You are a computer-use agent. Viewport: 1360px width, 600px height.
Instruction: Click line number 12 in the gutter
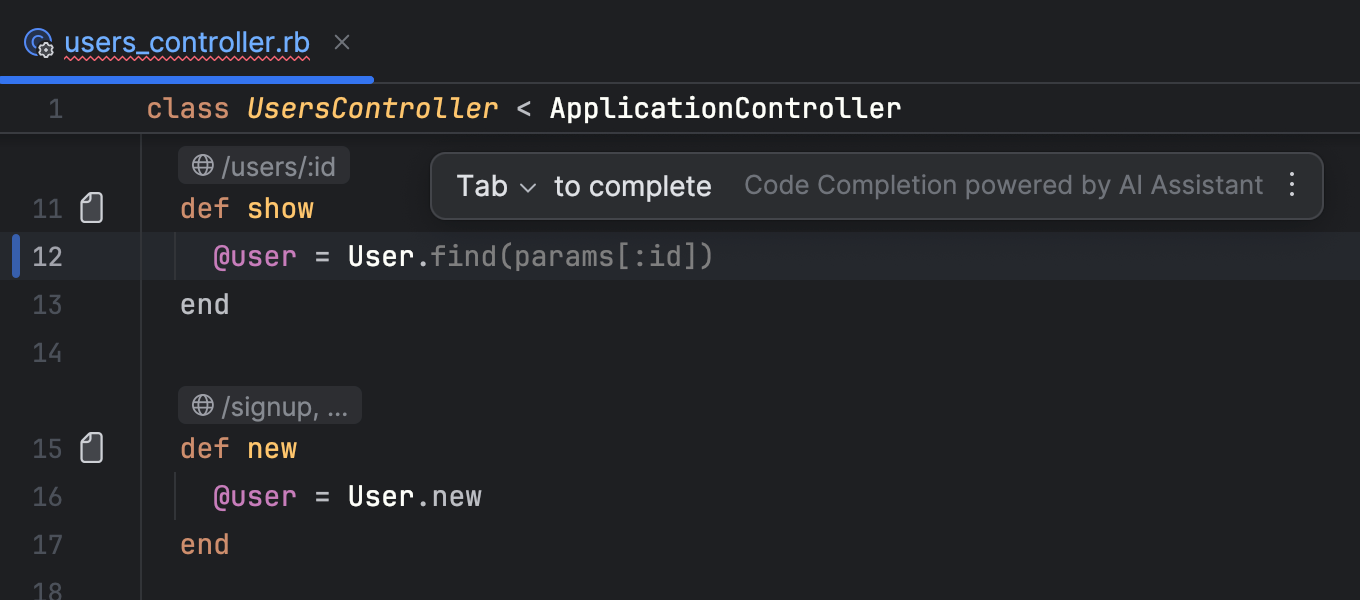(x=47, y=257)
